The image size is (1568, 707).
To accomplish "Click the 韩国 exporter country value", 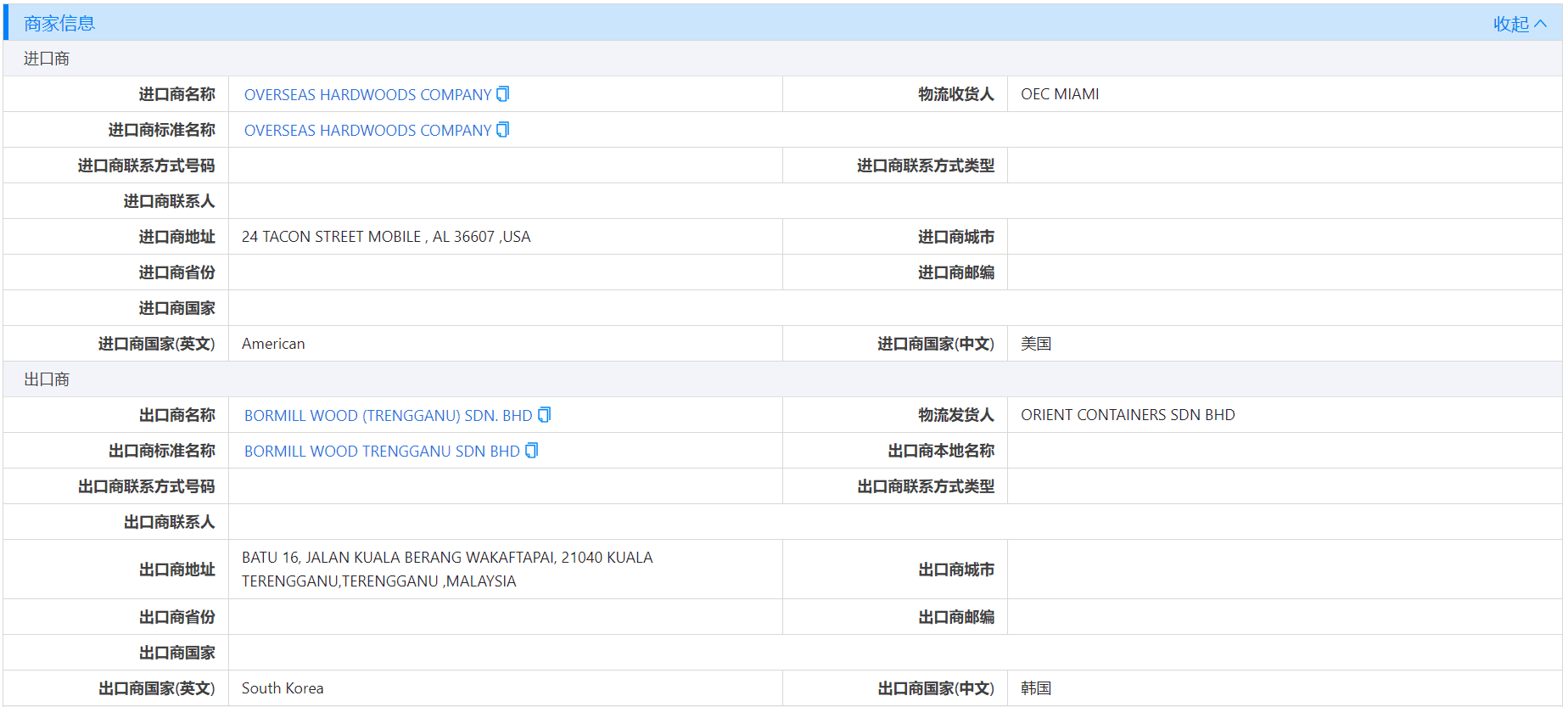I will (1036, 688).
